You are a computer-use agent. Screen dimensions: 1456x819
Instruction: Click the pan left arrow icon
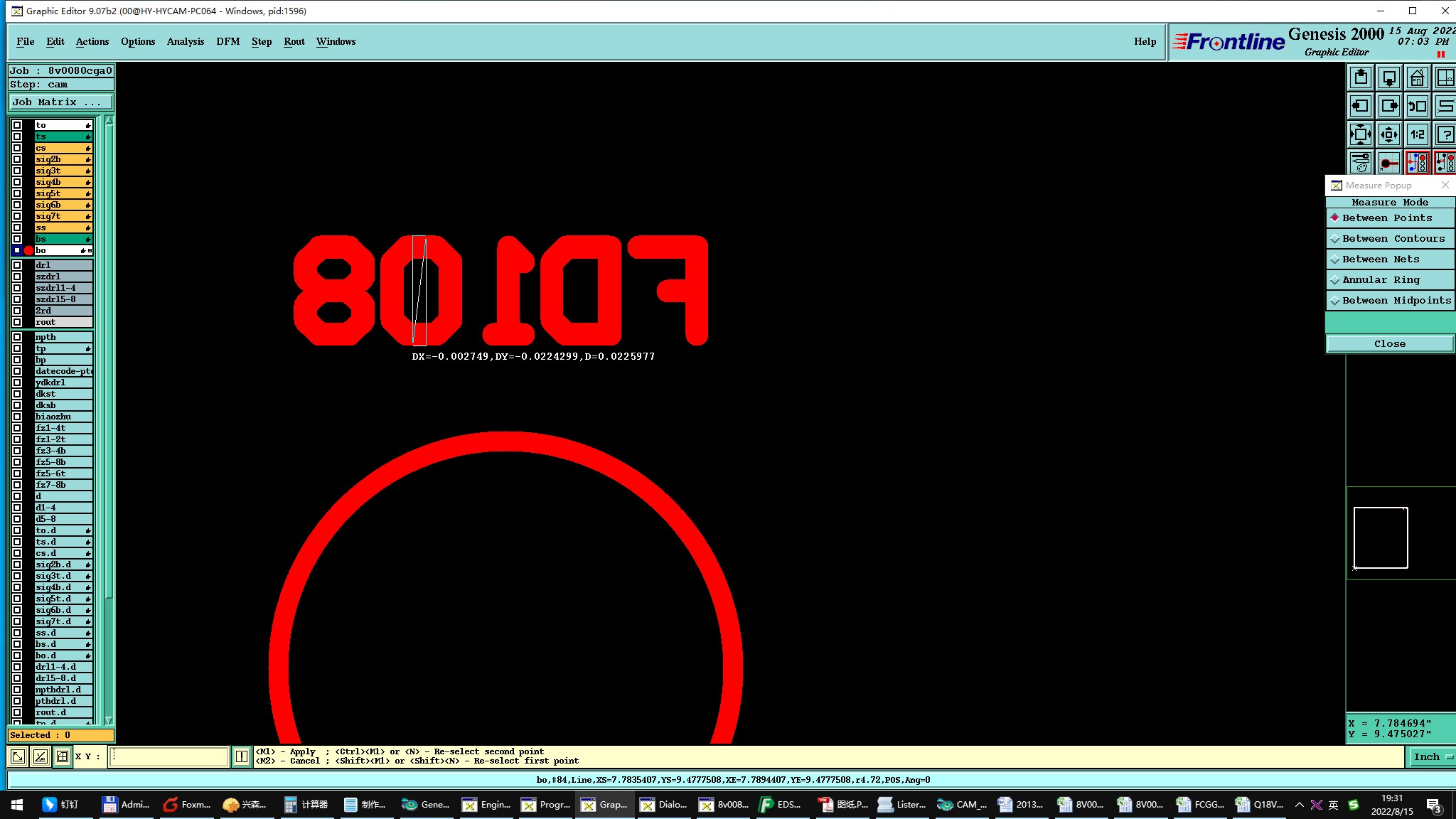click(x=1360, y=106)
